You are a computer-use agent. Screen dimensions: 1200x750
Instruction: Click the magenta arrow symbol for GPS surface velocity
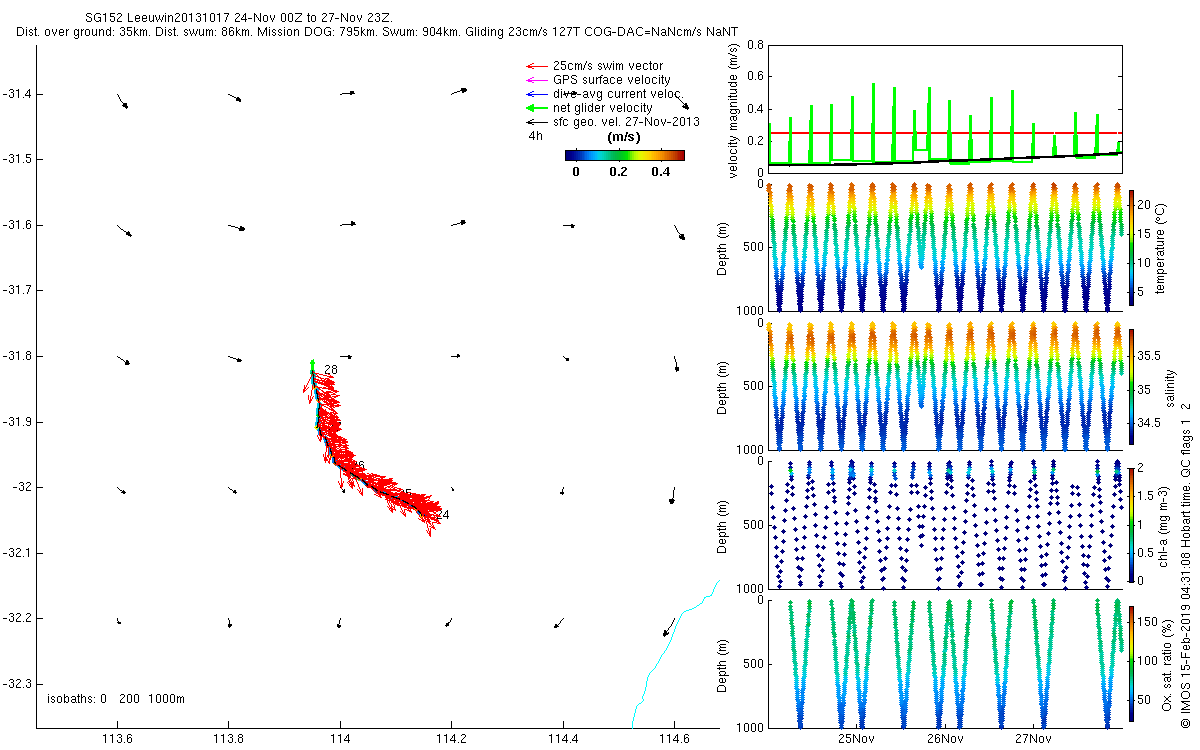coord(535,80)
